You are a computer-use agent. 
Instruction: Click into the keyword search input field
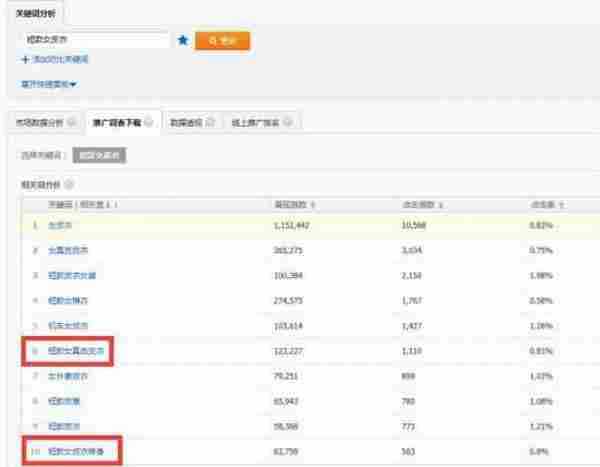pyautogui.click(x=95, y=42)
